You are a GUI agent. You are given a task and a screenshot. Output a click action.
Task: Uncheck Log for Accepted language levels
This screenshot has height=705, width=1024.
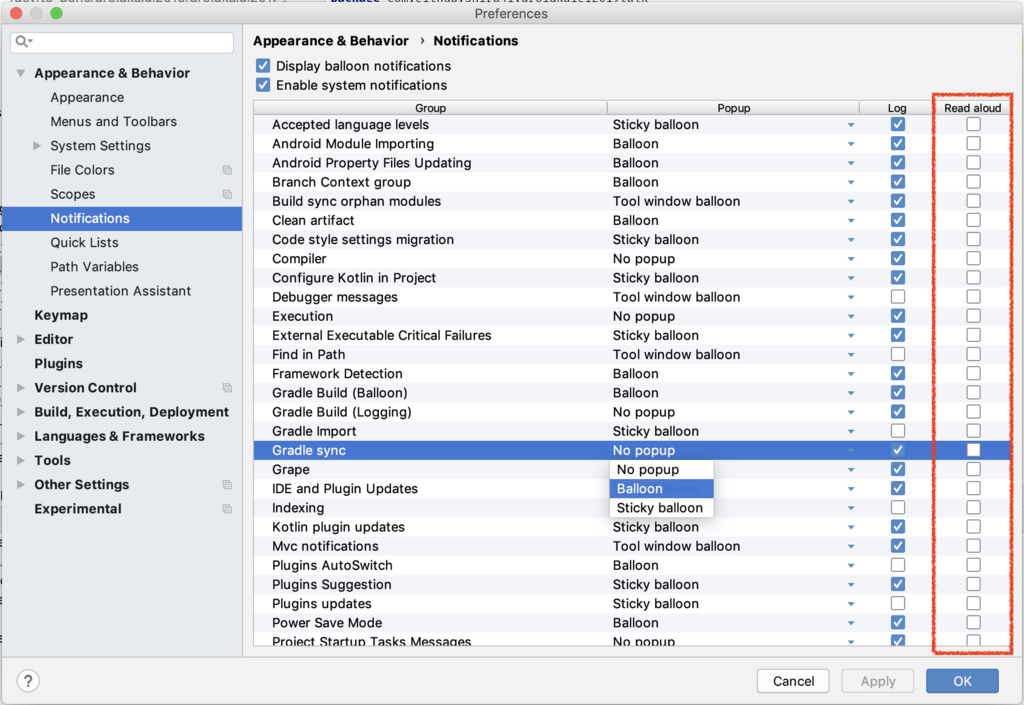898,124
